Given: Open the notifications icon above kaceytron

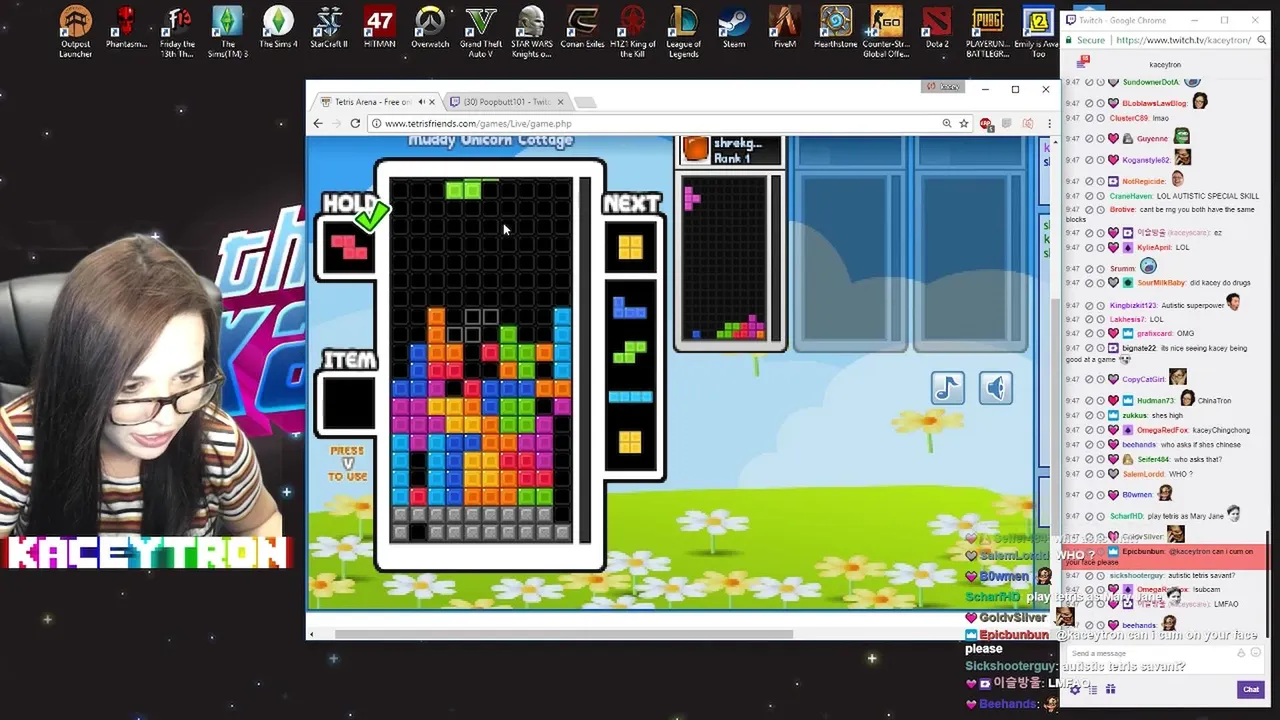Looking at the screenshot, I should [x=1082, y=61].
